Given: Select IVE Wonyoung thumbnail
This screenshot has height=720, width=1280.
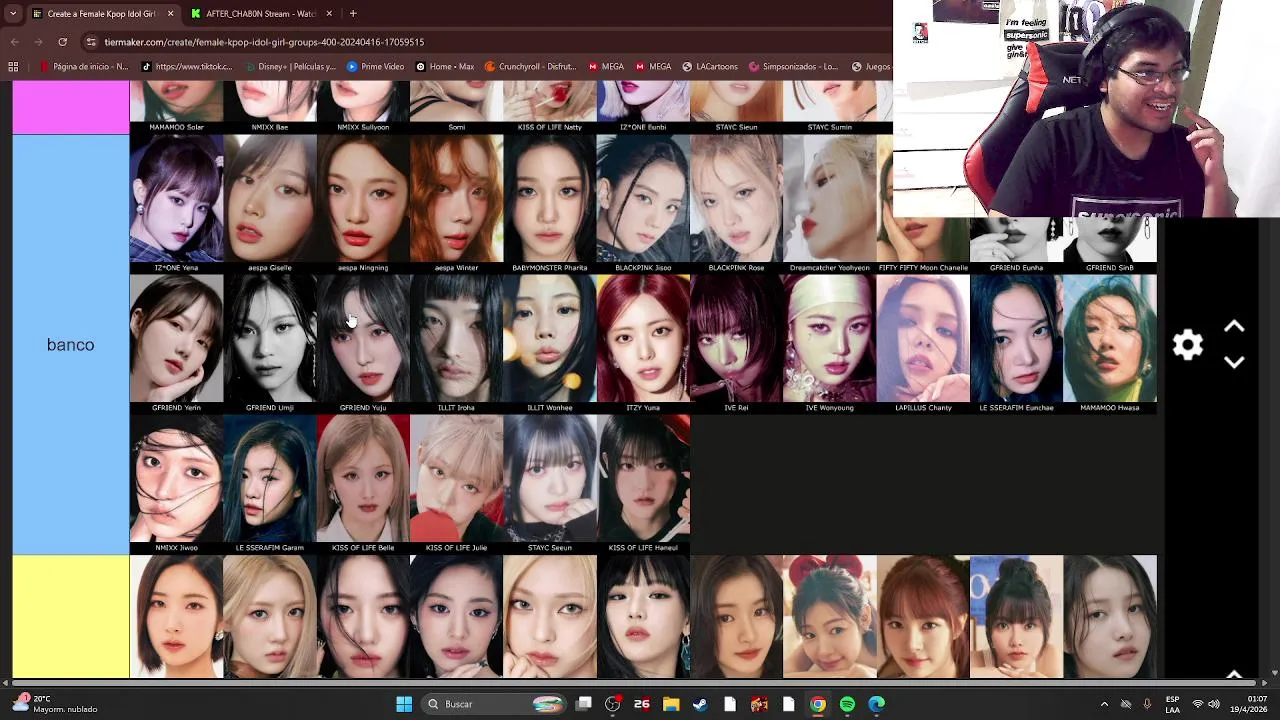Looking at the screenshot, I should click(829, 344).
